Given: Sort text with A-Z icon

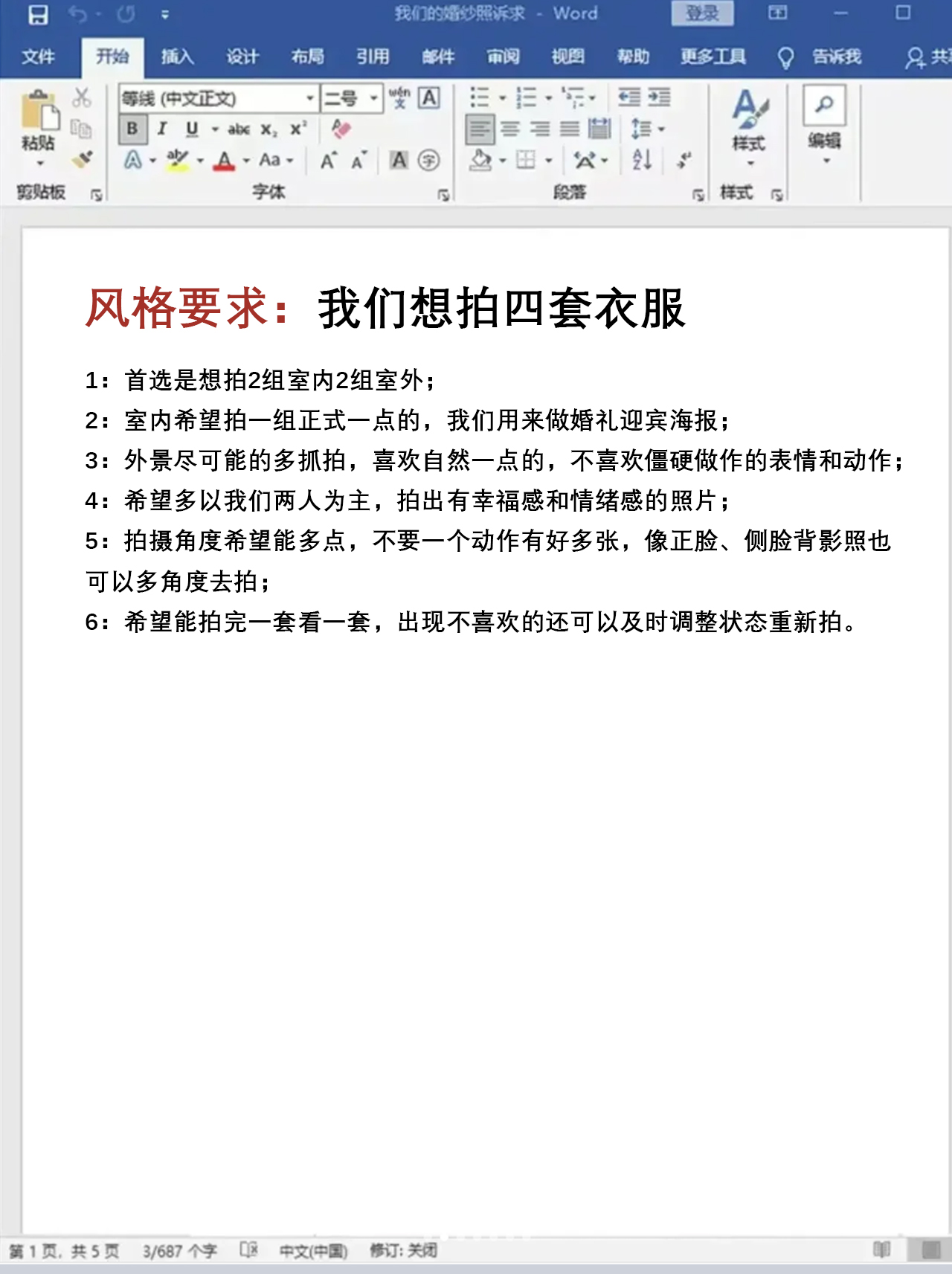Looking at the screenshot, I should [642, 160].
